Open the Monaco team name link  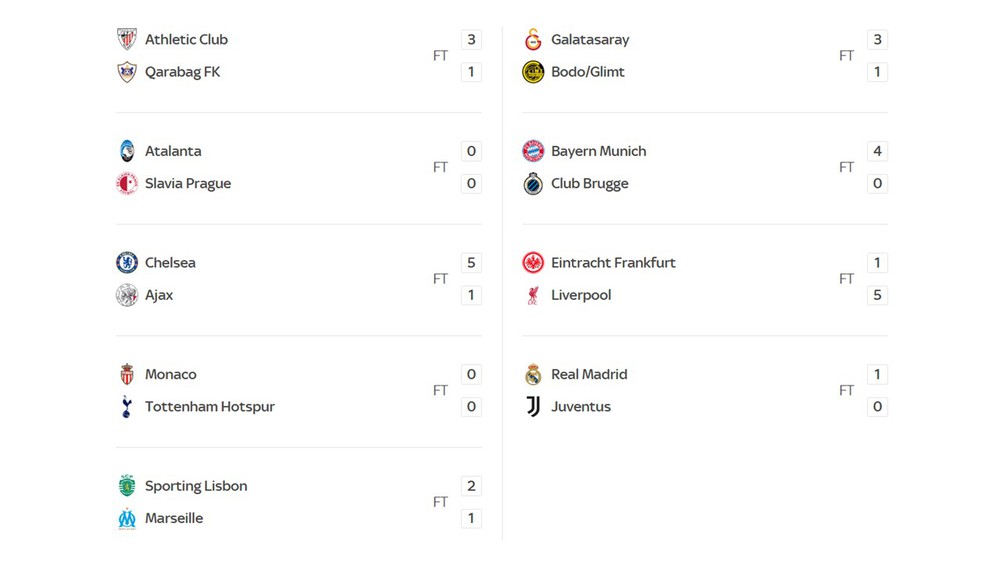171,374
